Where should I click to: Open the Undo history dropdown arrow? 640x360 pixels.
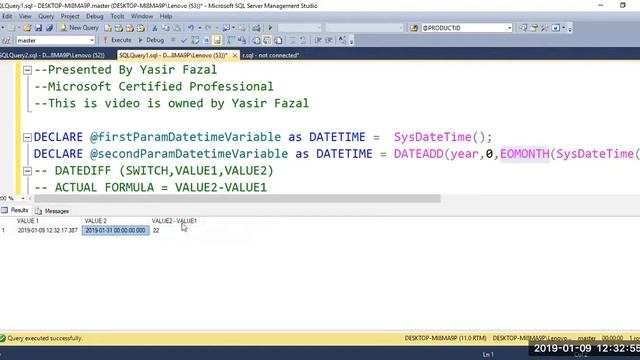click(200, 28)
